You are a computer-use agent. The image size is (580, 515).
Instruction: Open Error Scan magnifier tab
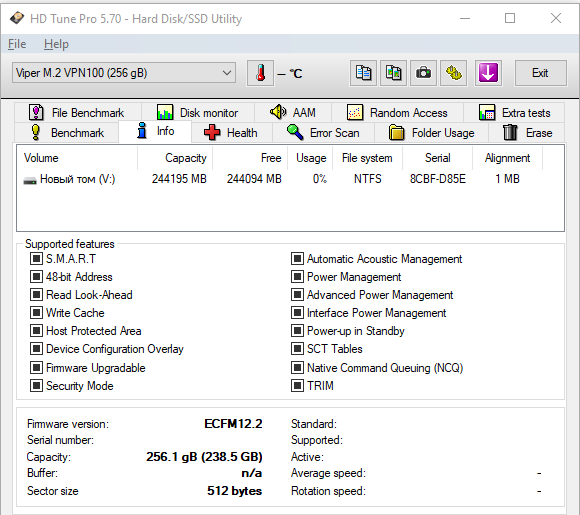point(323,132)
